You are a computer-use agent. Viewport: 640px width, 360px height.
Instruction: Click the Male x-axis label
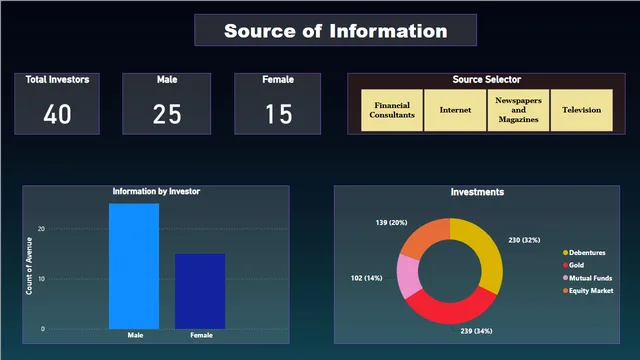click(x=135, y=335)
